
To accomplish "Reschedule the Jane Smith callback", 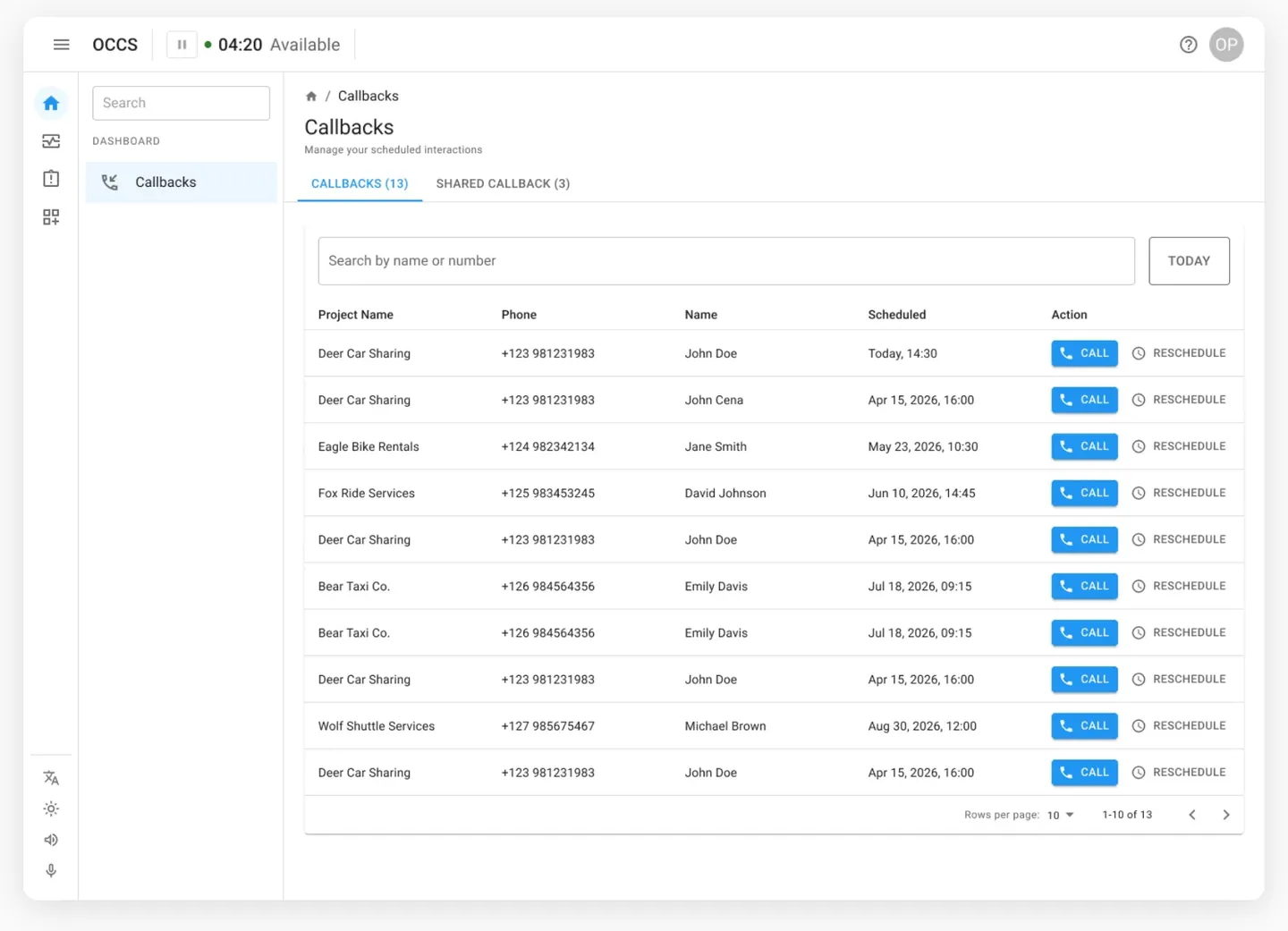I will click(1179, 446).
